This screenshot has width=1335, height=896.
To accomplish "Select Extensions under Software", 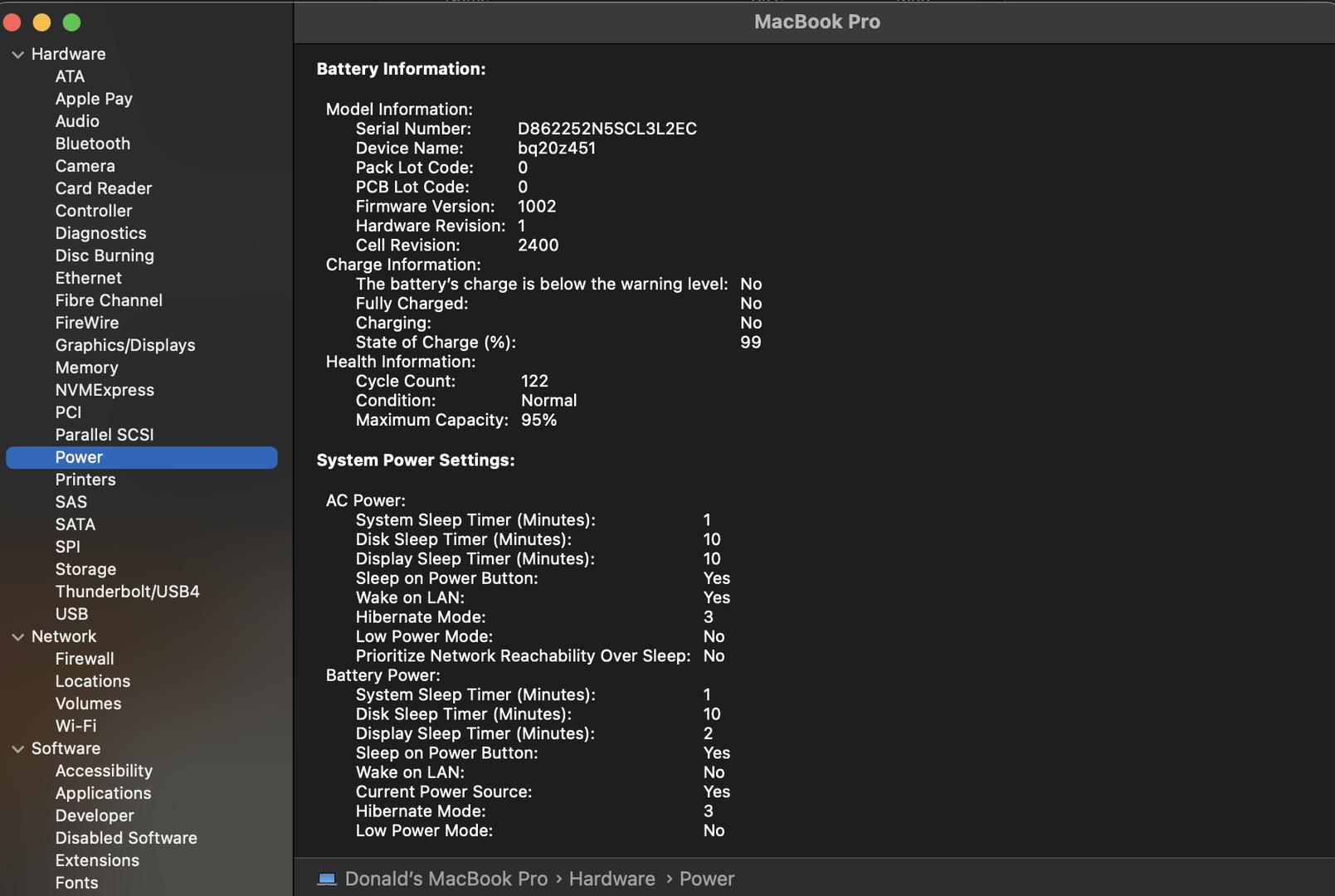I will [x=97, y=860].
